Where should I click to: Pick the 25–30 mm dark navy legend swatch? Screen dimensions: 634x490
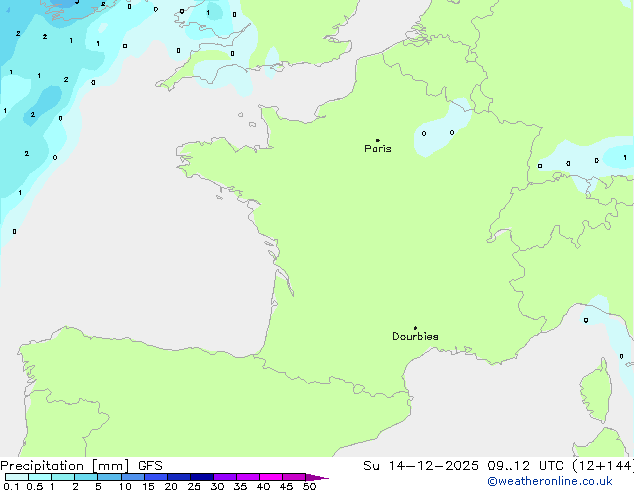(x=202, y=477)
